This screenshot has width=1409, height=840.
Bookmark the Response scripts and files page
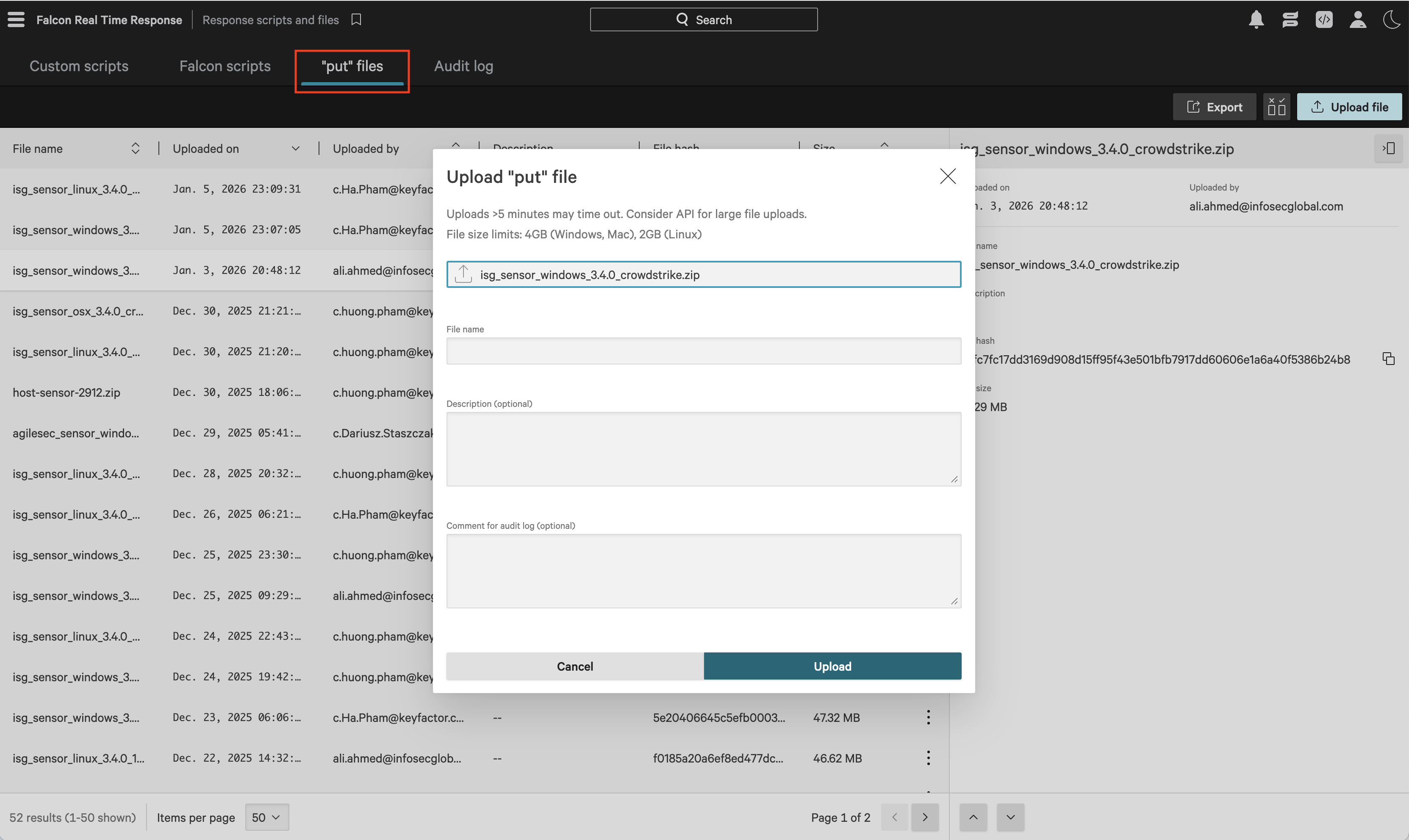[356, 20]
